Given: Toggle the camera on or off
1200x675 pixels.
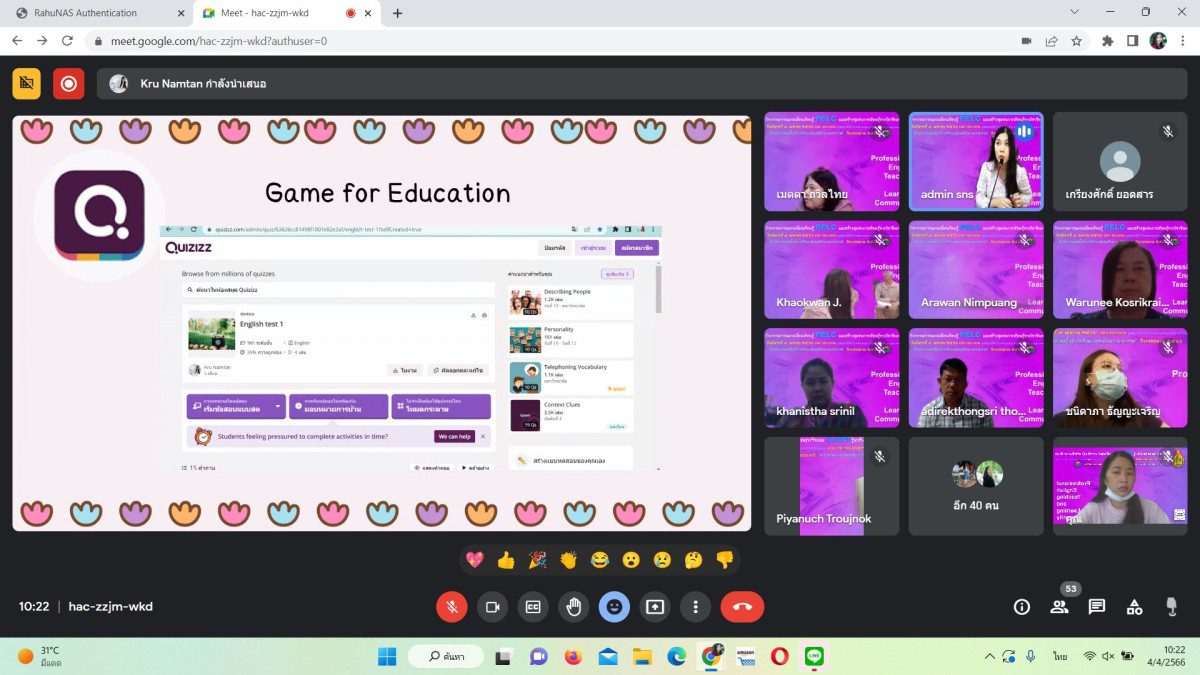Looking at the screenshot, I should click(x=492, y=606).
